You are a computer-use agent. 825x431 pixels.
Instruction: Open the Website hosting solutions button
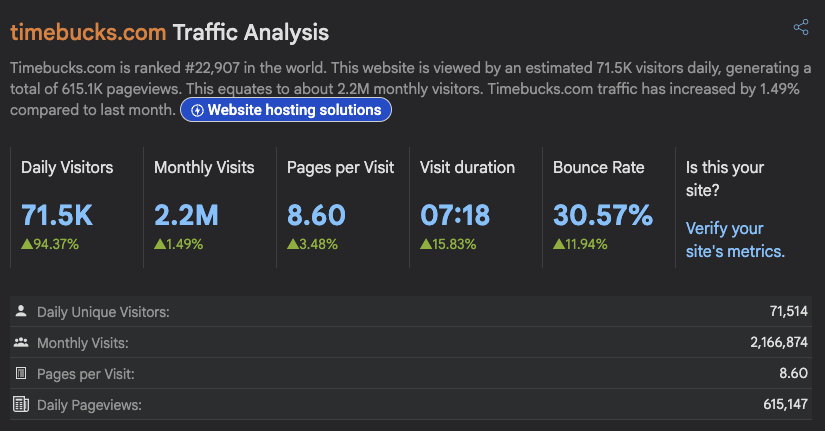[286, 110]
